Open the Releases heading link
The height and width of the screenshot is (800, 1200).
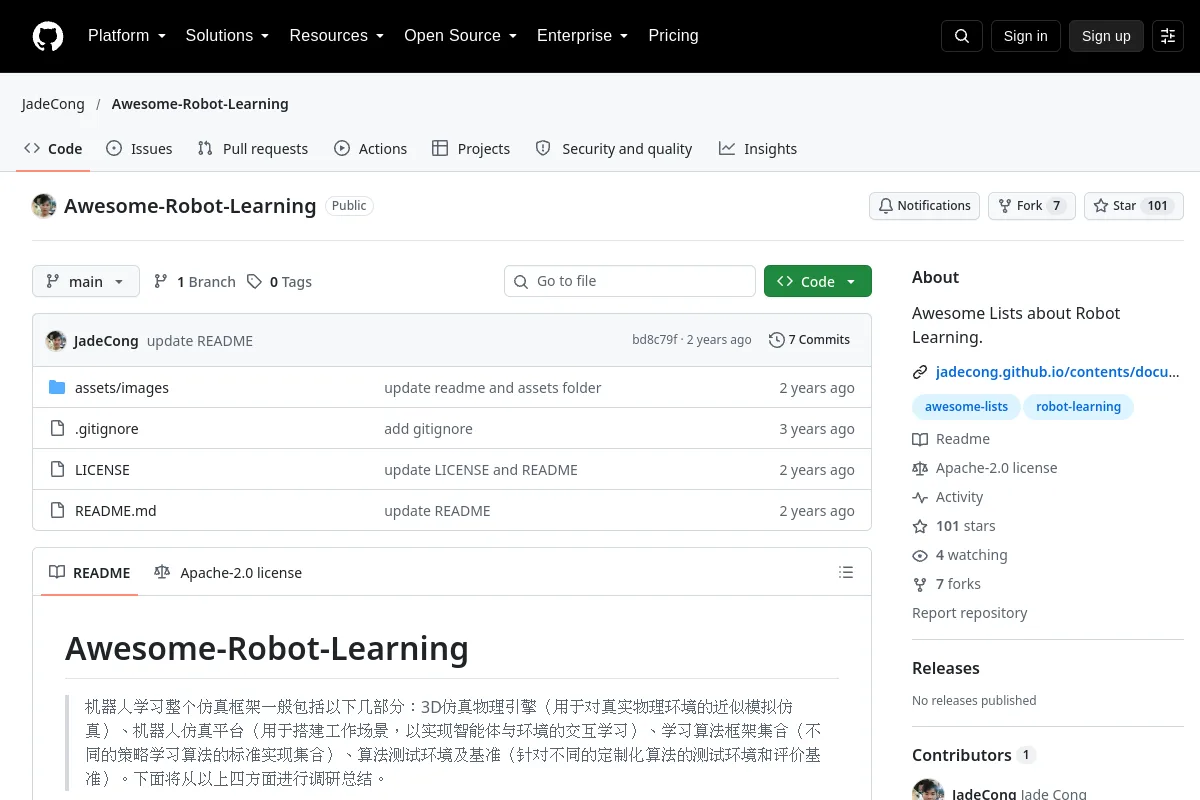coord(946,668)
